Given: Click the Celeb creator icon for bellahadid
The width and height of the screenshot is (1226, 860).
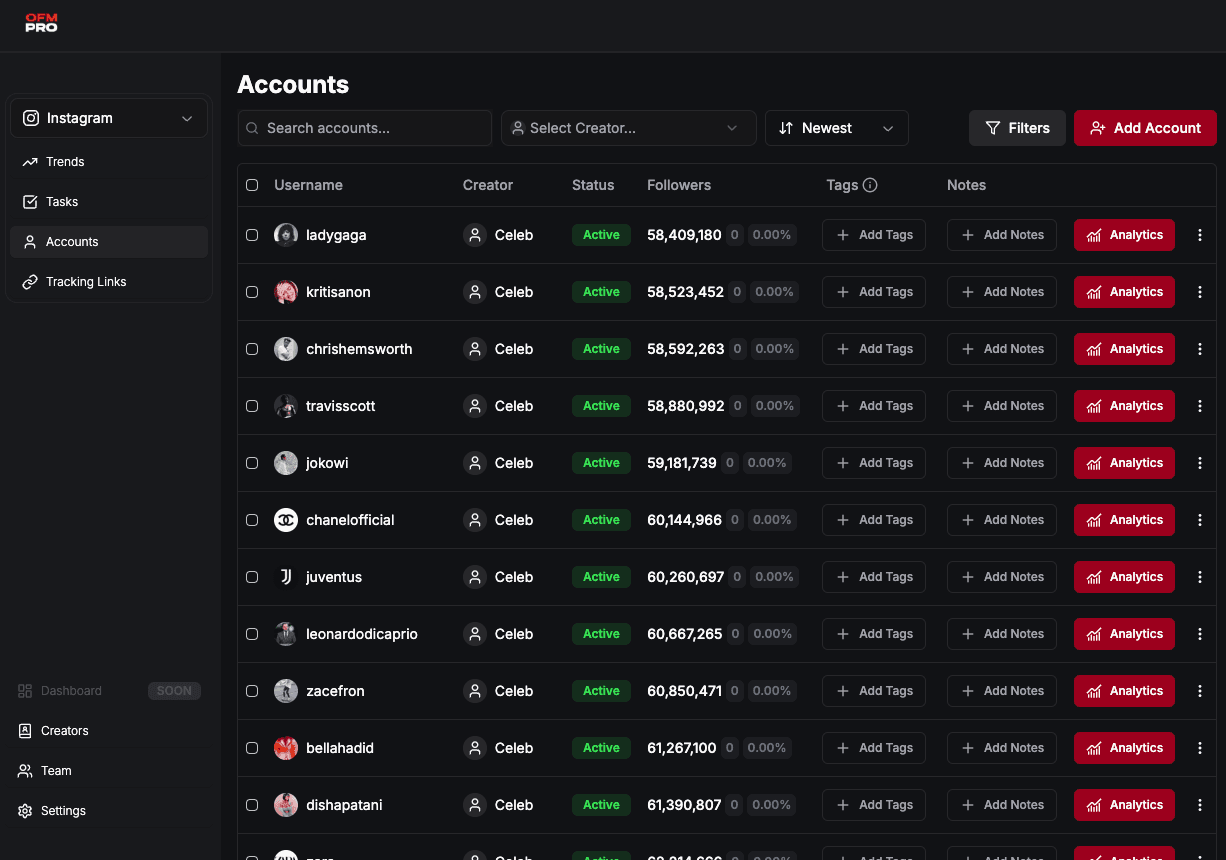Looking at the screenshot, I should click(475, 748).
